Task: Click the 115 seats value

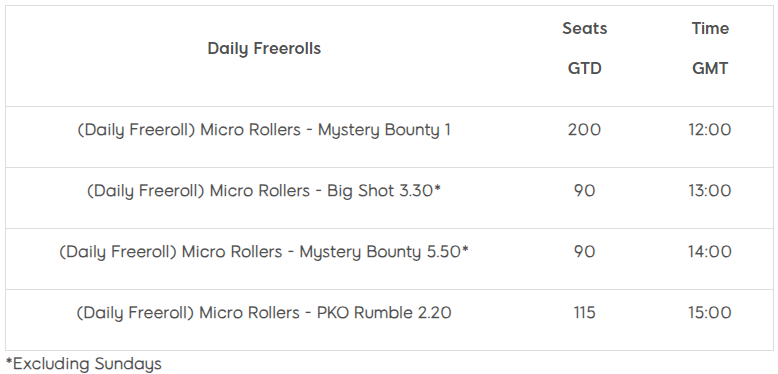Action: (584, 313)
